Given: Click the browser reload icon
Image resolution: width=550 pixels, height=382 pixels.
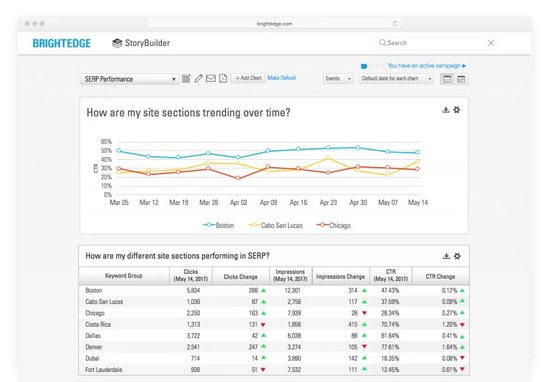Looking at the screenshot, I should pos(395,24).
